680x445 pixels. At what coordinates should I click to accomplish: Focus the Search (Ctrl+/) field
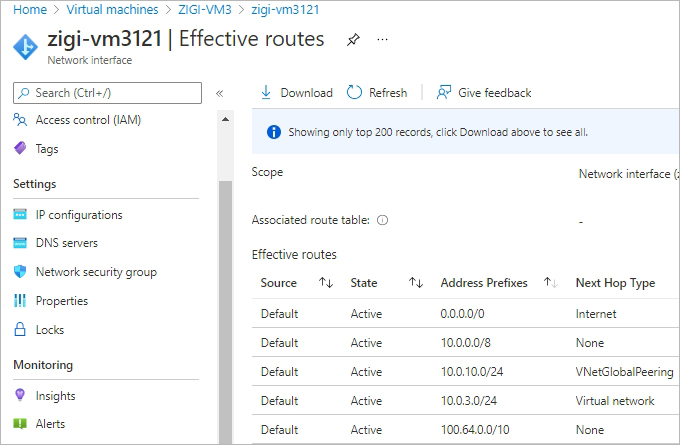point(107,93)
